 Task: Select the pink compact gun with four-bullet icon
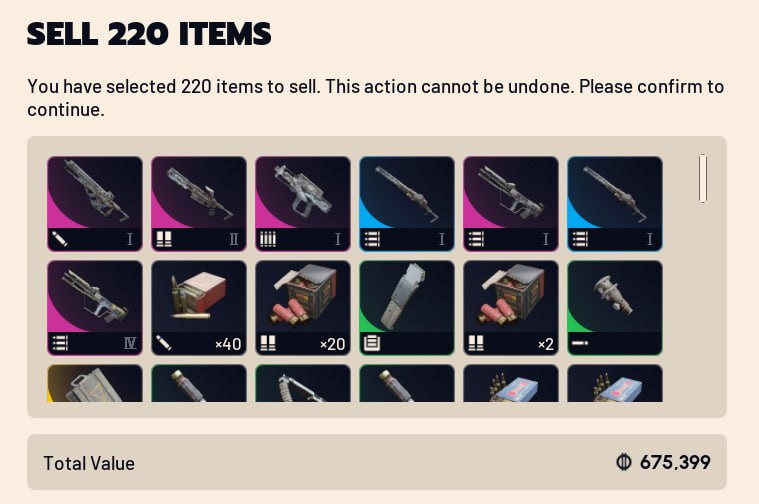pyautogui.click(x=303, y=204)
